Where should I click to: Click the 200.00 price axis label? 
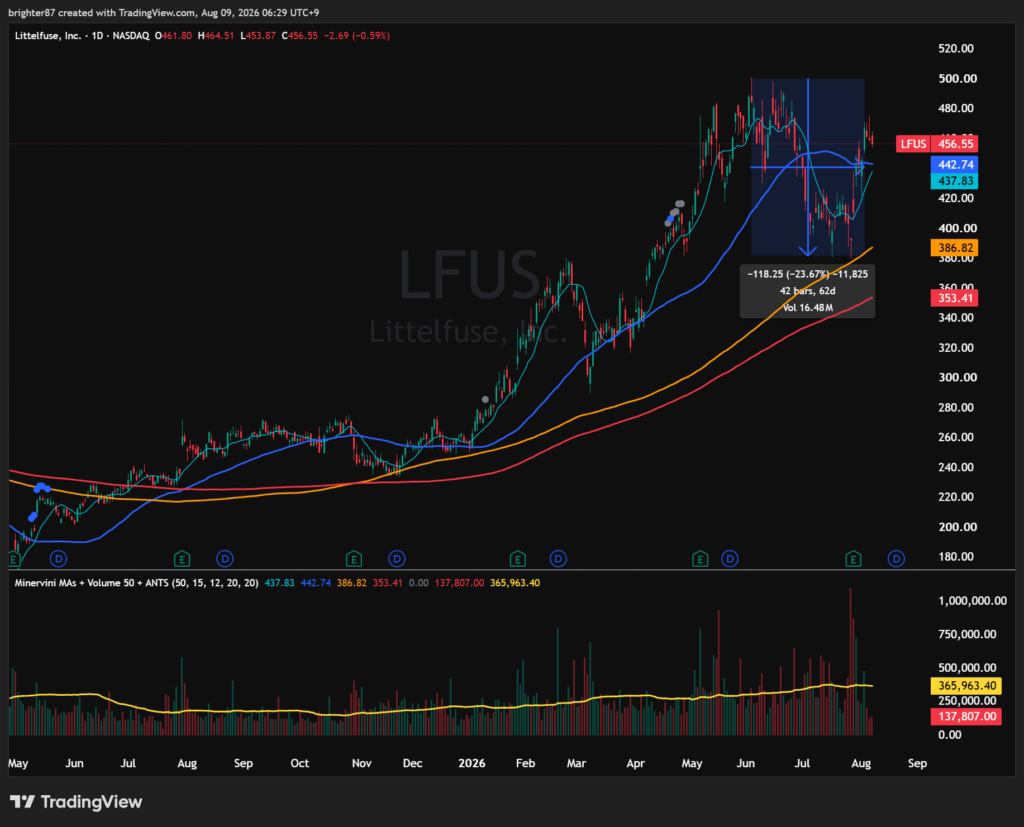[957, 527]
